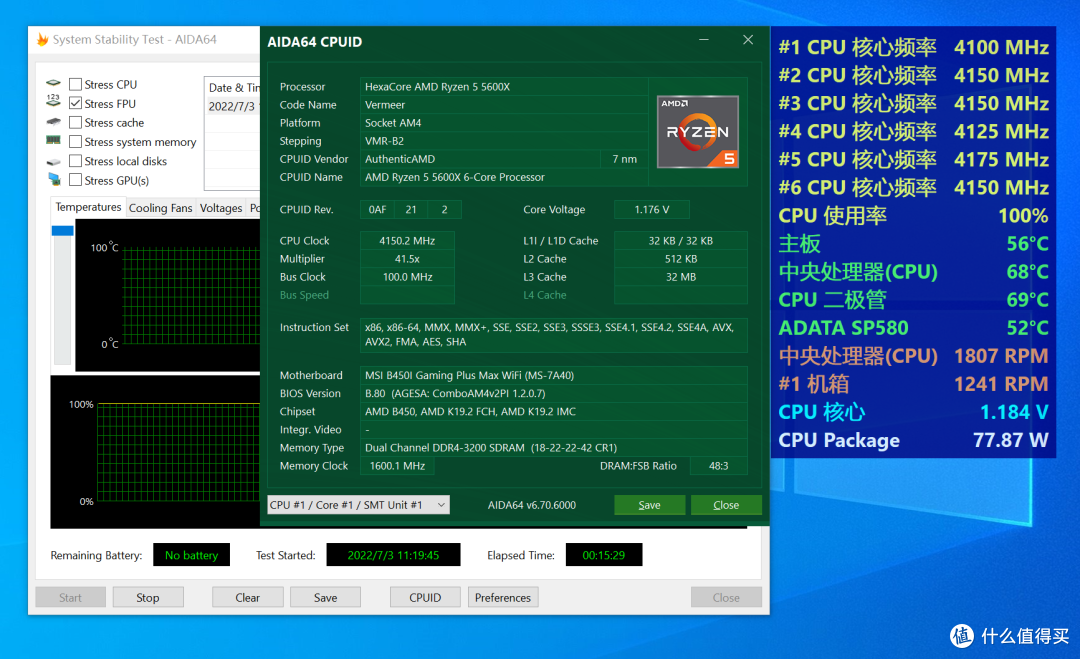Minimize the AIDA64 CPUID window
This screenshot has height=659, width=1080.
click(704, 40)
